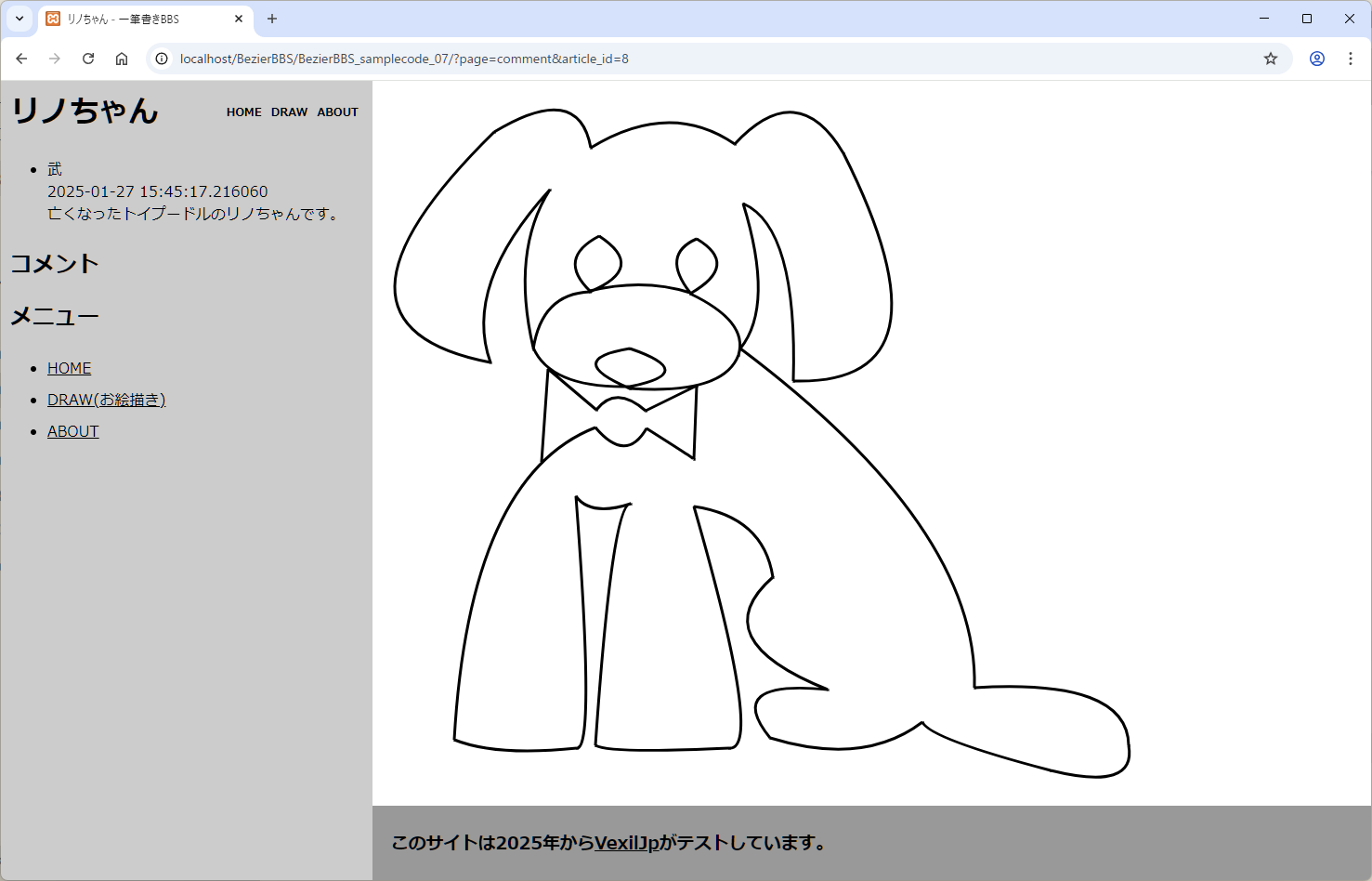Viewport: 1372px width, 881px height.
Task: Open a new tab with plus button
Action: point(272,19)
